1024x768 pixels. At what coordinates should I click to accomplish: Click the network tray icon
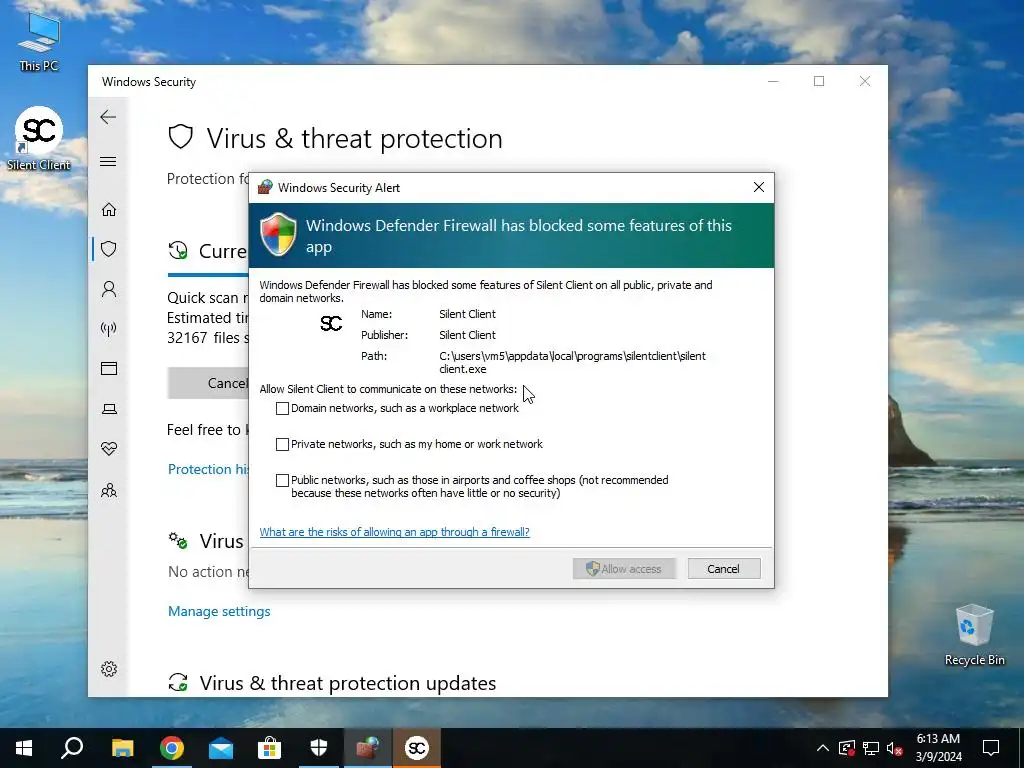click(871, 748)
